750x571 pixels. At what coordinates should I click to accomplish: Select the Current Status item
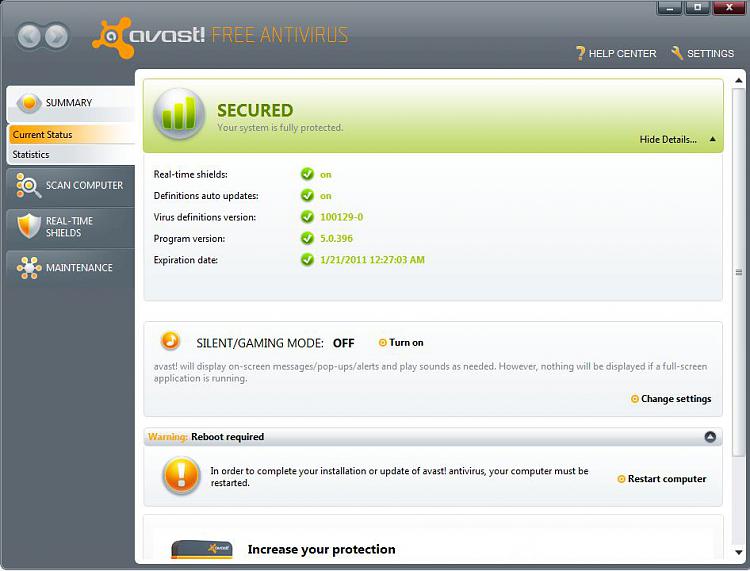(x=72, y=135)
